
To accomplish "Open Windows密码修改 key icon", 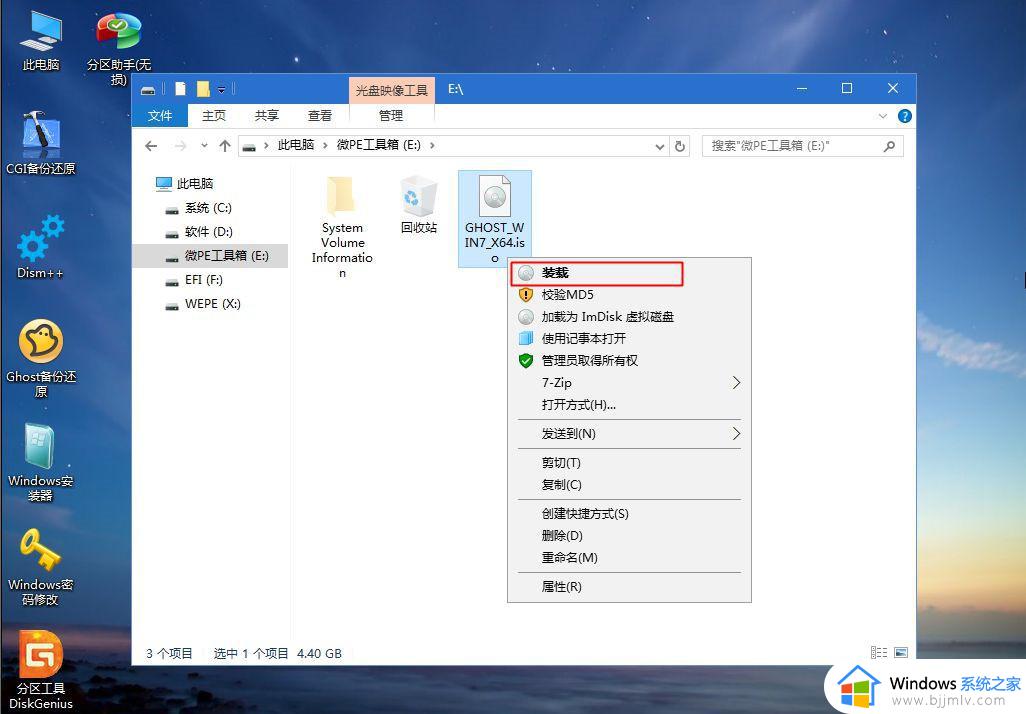I will (41, 567).
